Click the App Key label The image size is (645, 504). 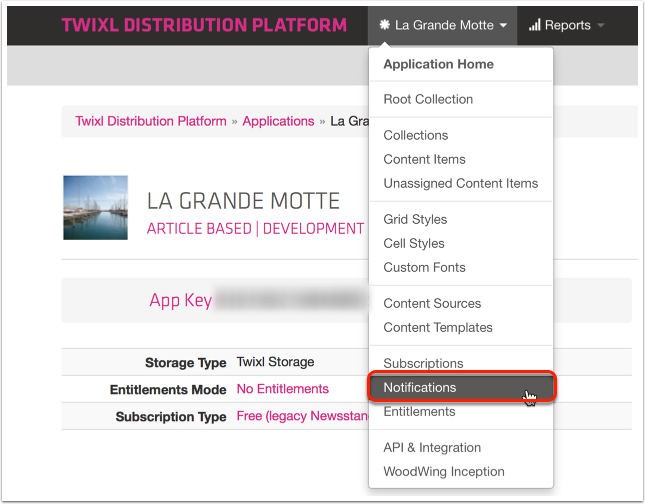coord(181,300)
